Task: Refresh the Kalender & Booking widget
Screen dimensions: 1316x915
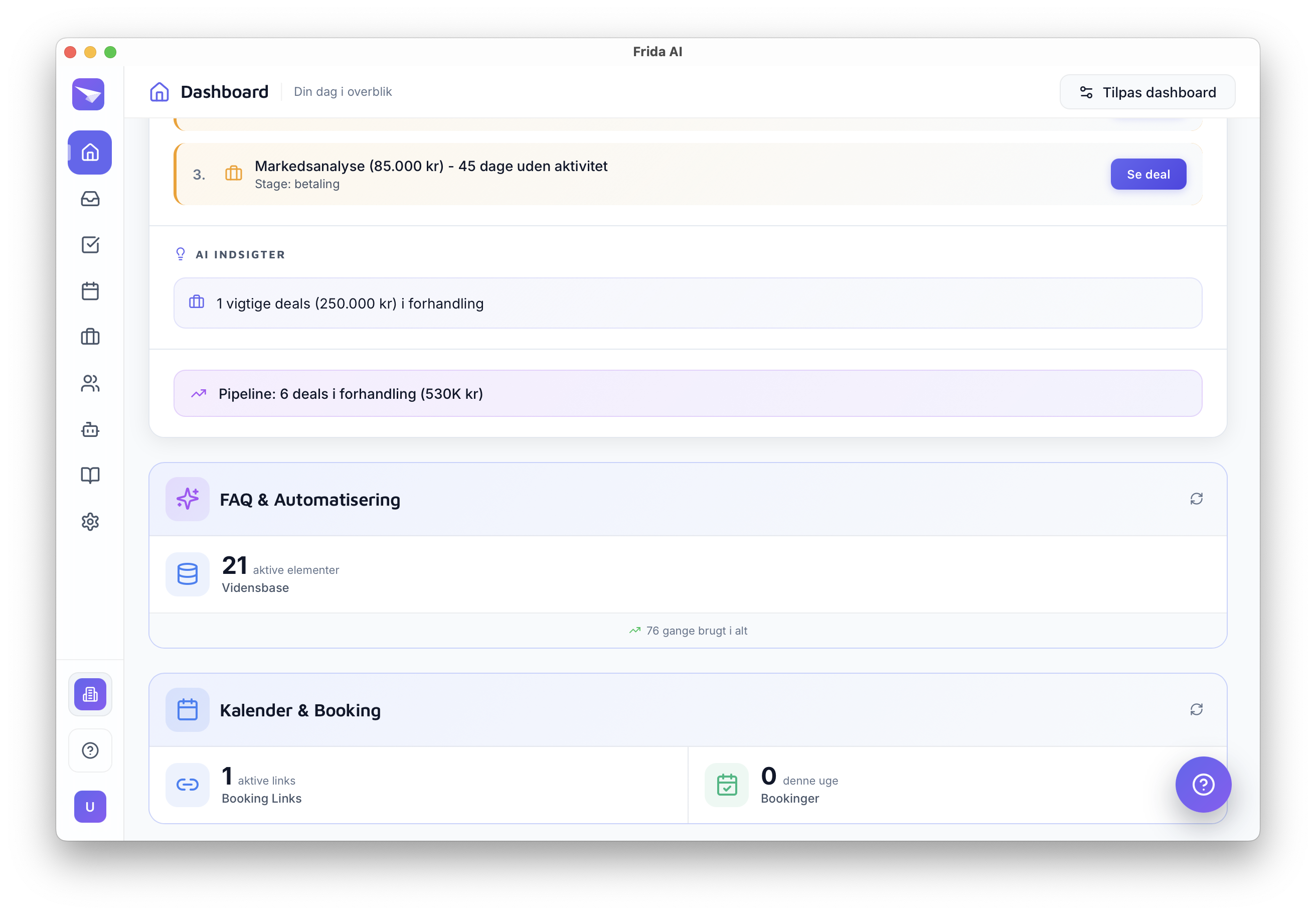Action: pyautogui.click(x=1196, y=710)
